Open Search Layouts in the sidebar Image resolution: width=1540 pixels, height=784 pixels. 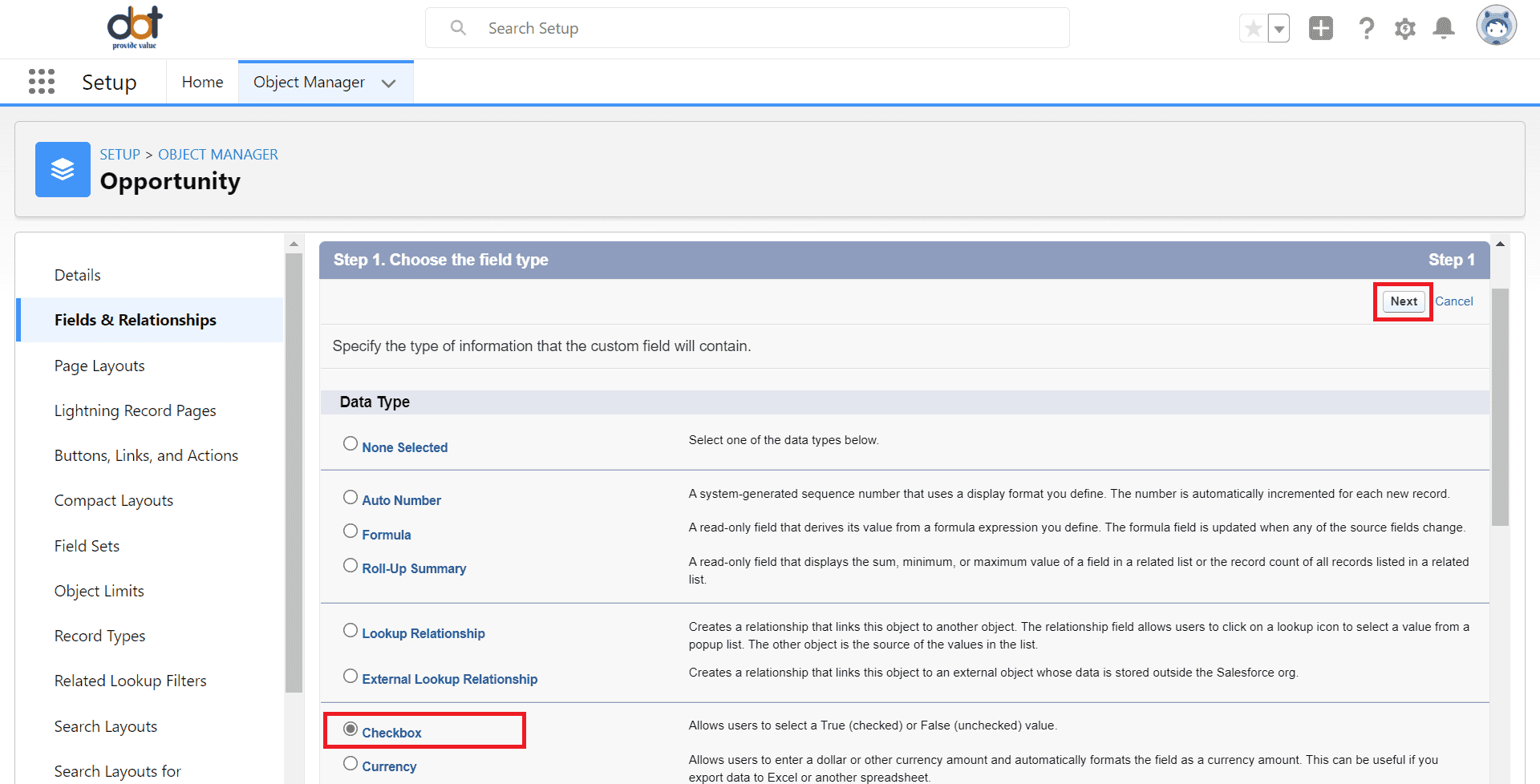pos(106,726)
